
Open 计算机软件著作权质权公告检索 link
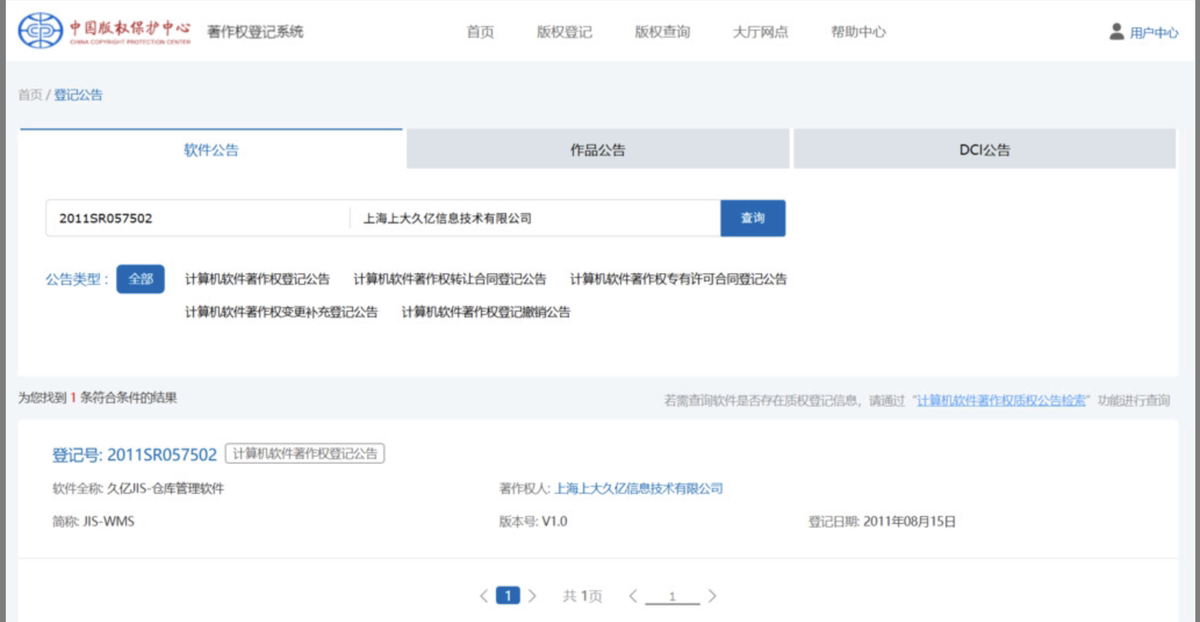click(x=1002, y=400)
